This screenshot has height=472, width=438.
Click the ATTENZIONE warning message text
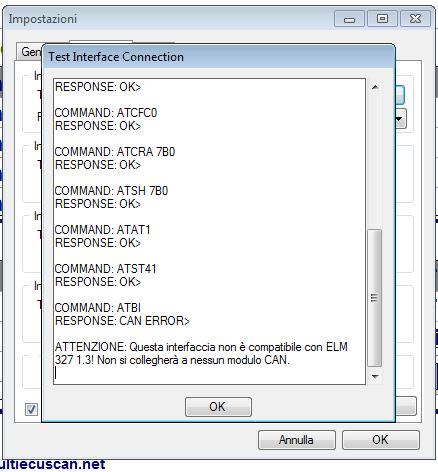(201, 354)
